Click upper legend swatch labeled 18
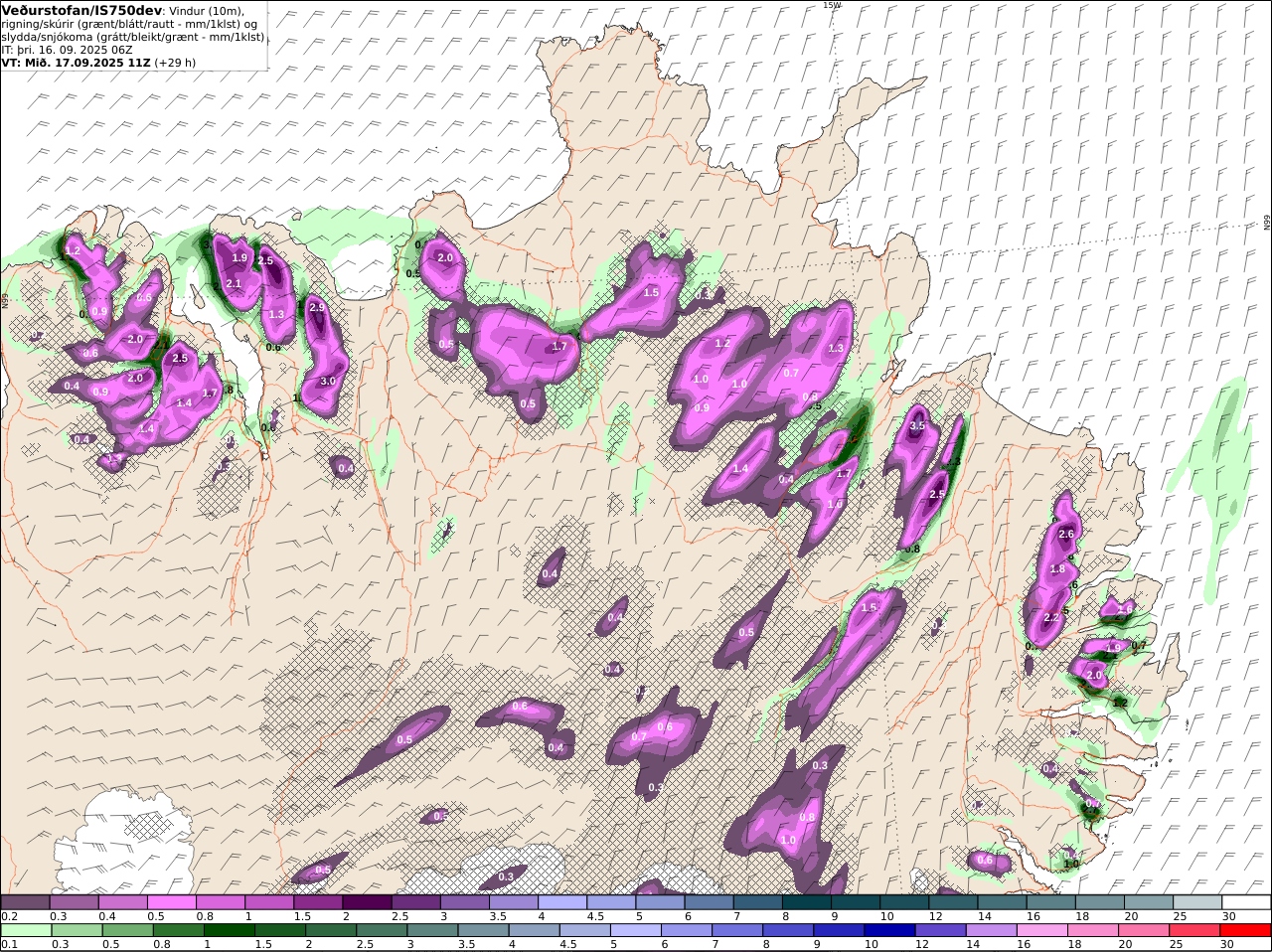 pyautogui.click(x=1099, y=902)
